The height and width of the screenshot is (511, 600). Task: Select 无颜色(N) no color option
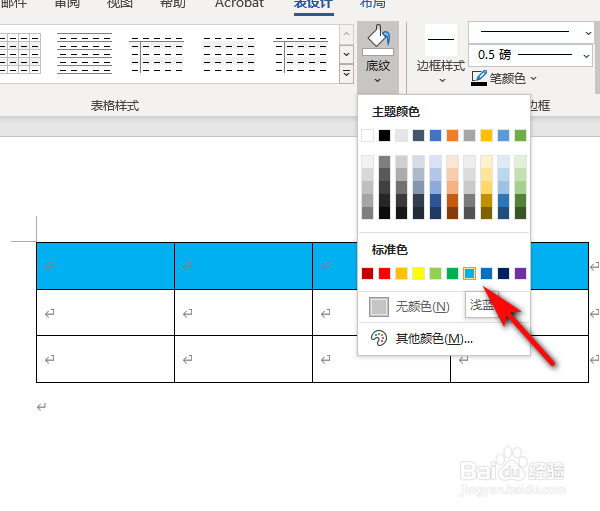[x=410, y=307]
